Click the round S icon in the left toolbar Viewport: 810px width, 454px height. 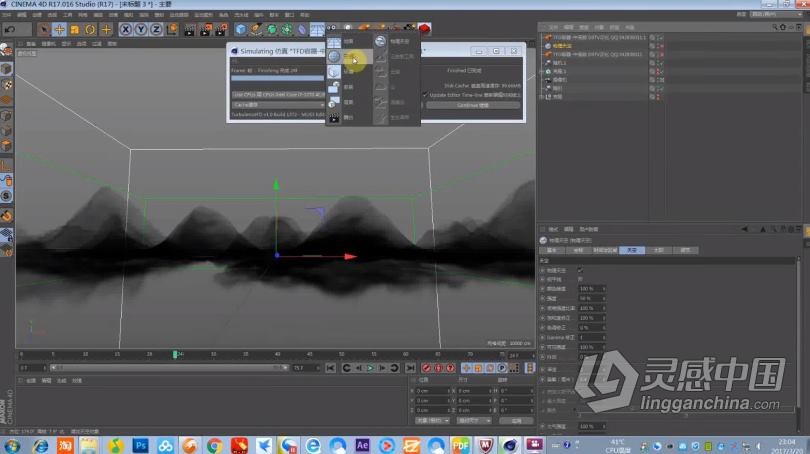[x=6, y=196]
